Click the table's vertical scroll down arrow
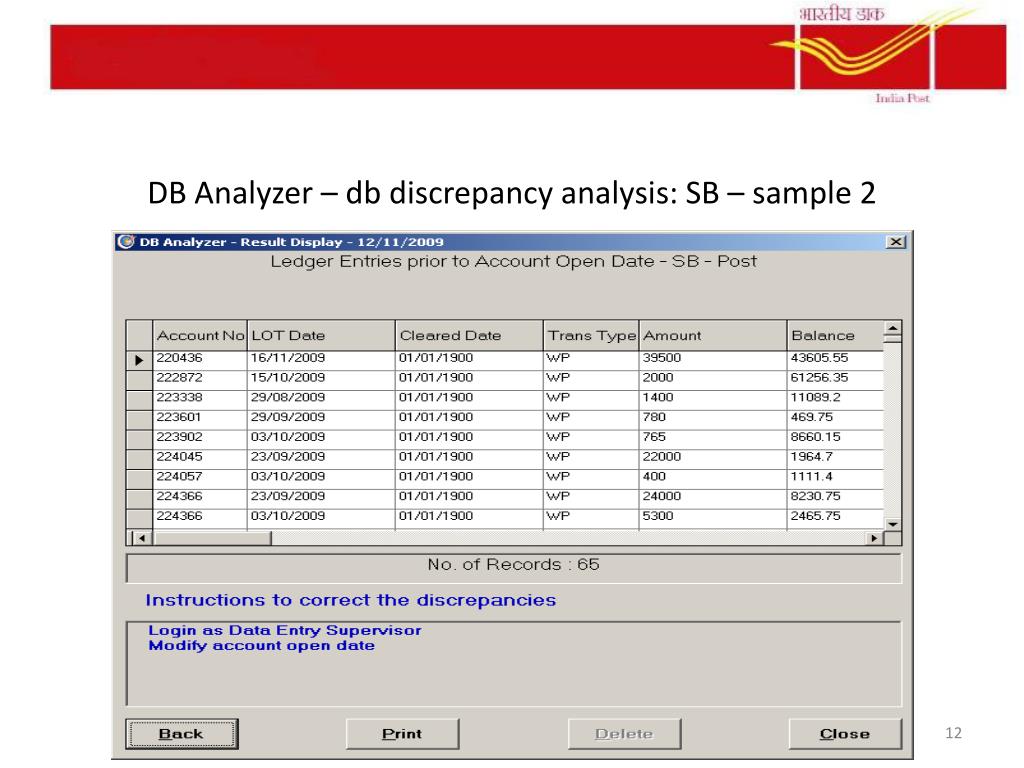The height and width of the screenshot is (768, 1024). (x=893, y=524)
